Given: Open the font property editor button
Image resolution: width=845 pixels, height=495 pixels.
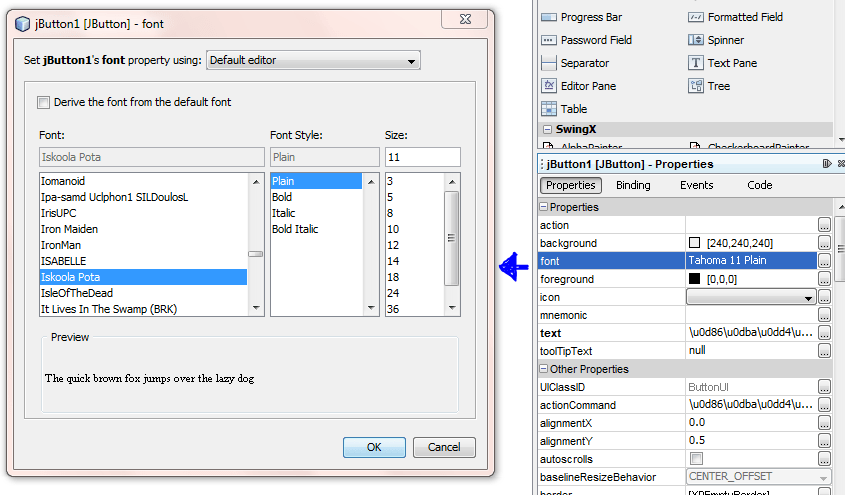Looking at the screenshot, I should (824, 261).
